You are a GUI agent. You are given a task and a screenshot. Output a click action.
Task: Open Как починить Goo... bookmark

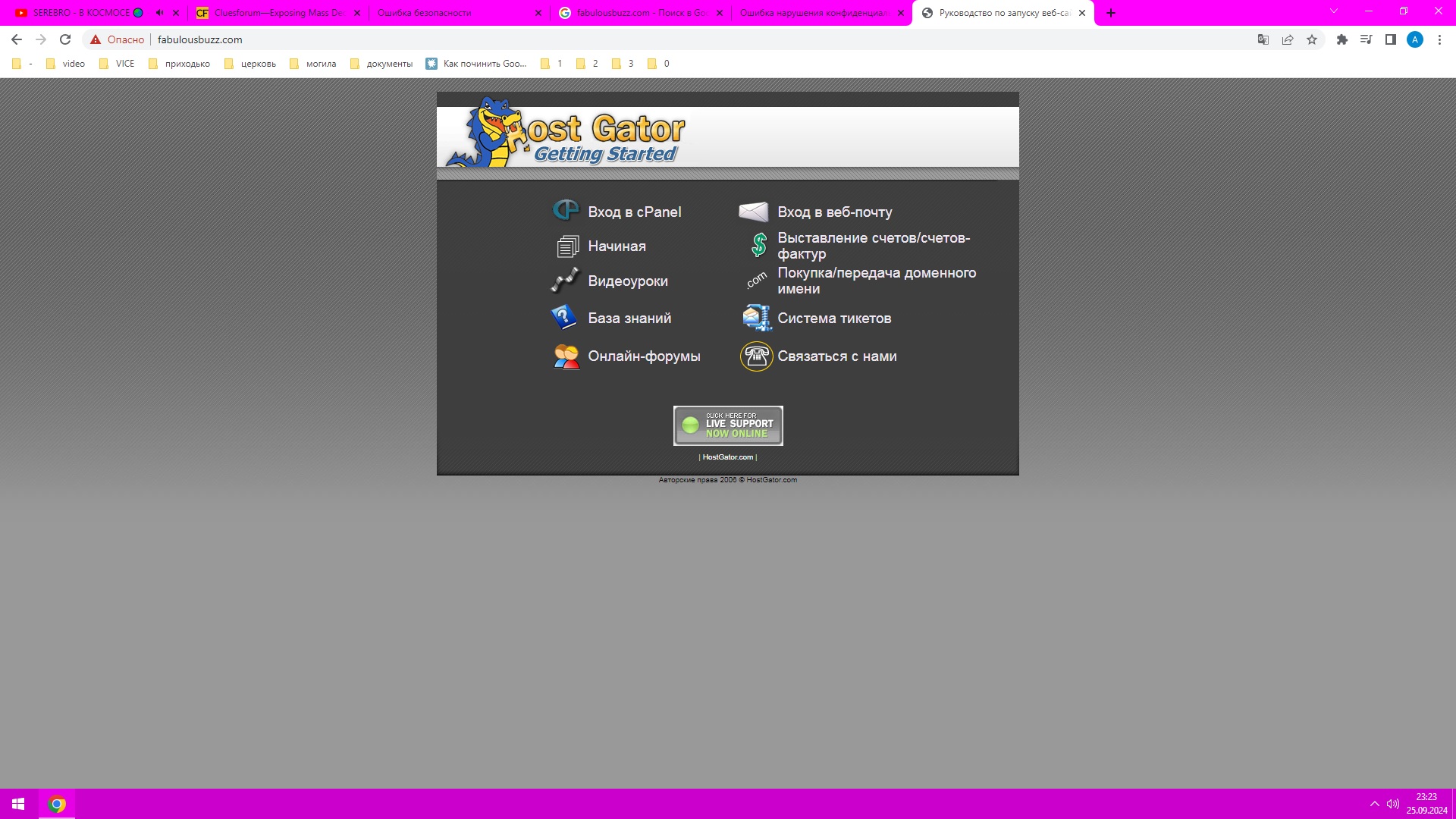[x=476, y=64]
